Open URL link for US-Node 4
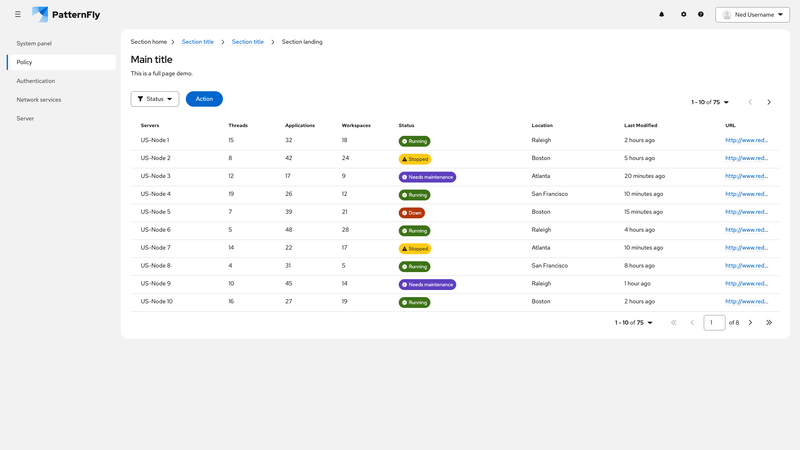Viewport: 800px width, 450px height. pos(746,194)
